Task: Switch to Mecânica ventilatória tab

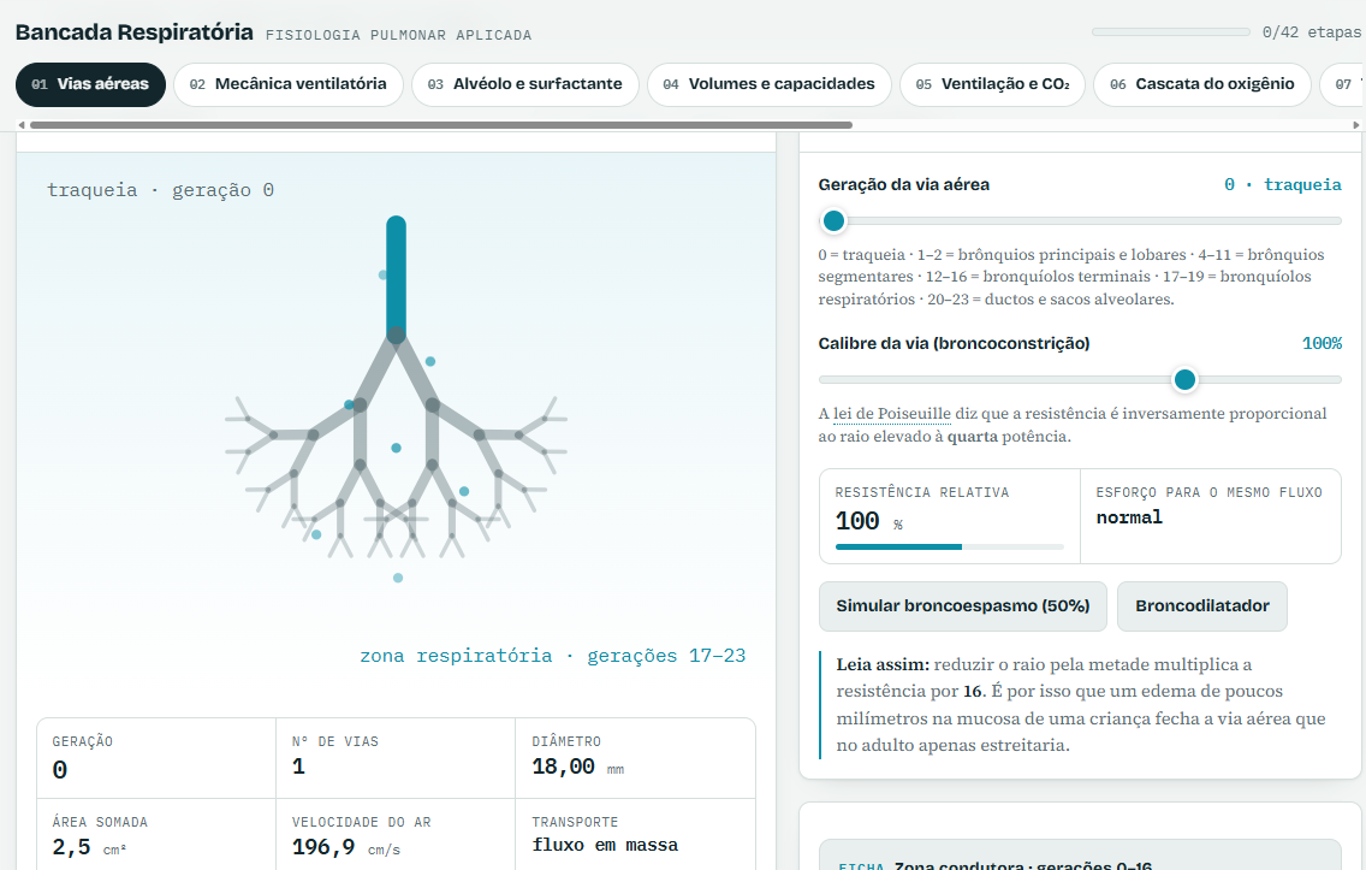Action: (288, 85)
